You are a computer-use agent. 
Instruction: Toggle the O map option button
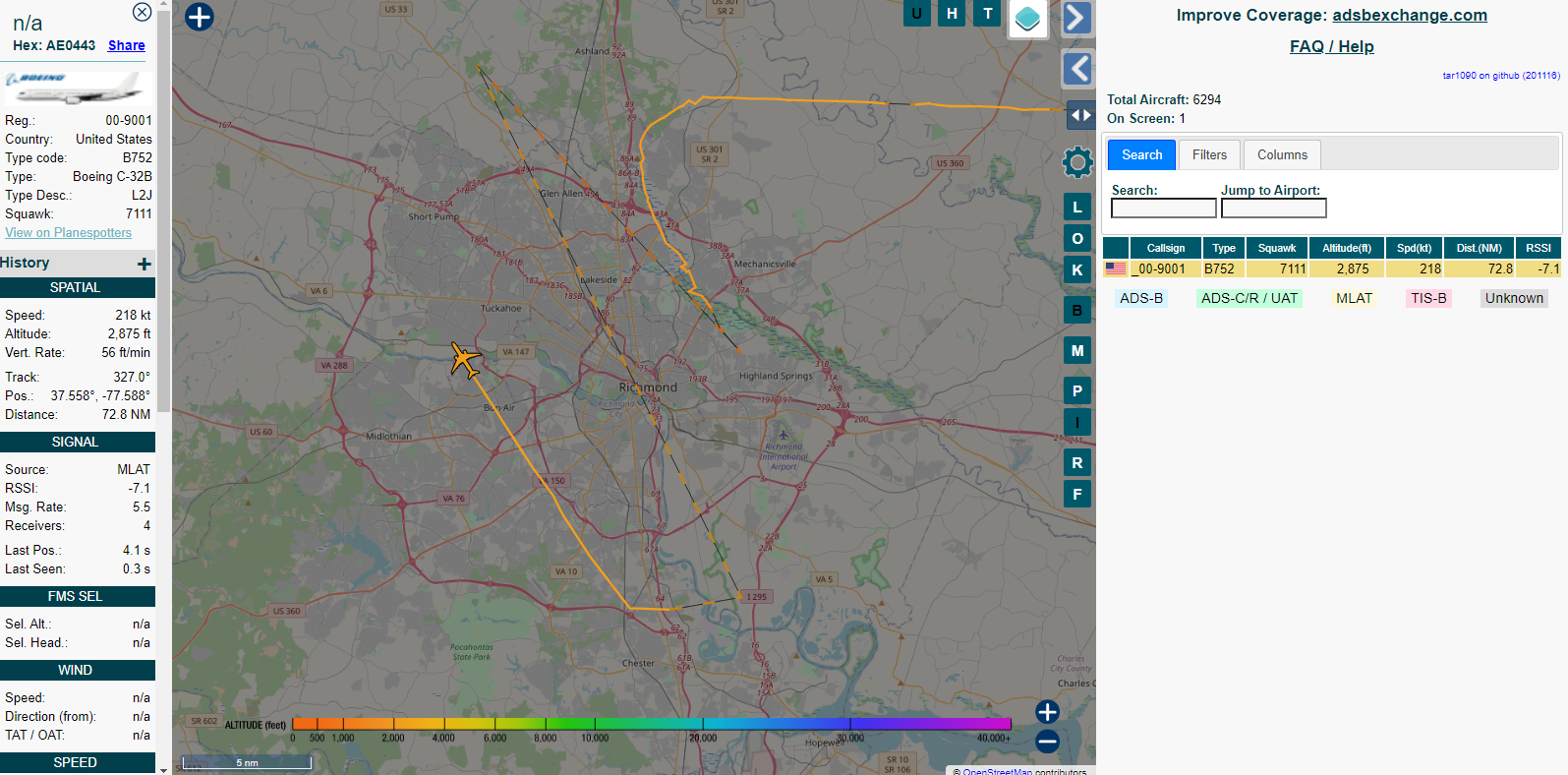1077,239
